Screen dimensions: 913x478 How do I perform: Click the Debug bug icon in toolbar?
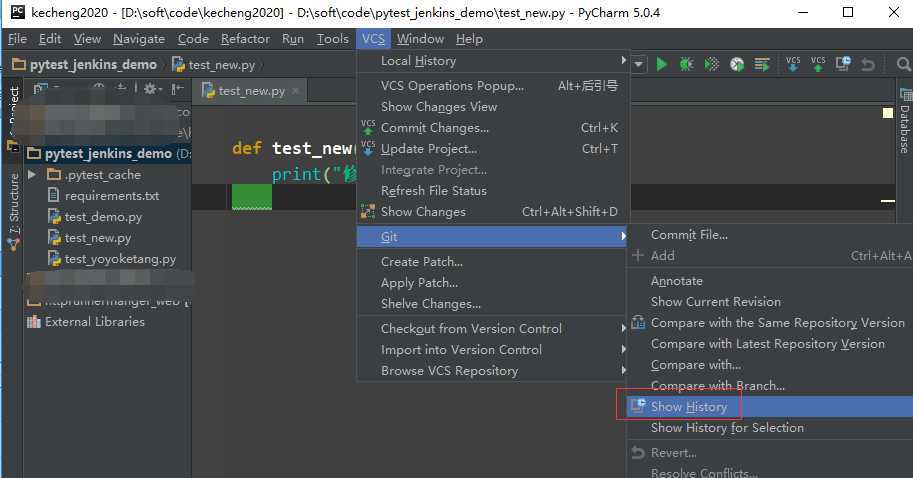pos(686,64)
